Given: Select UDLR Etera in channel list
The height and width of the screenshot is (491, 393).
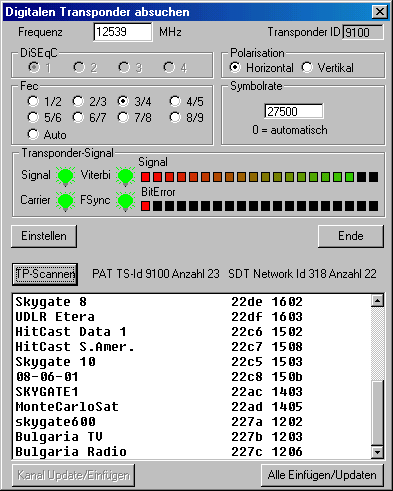Looking at the screenshot, I should coord(192,317).
